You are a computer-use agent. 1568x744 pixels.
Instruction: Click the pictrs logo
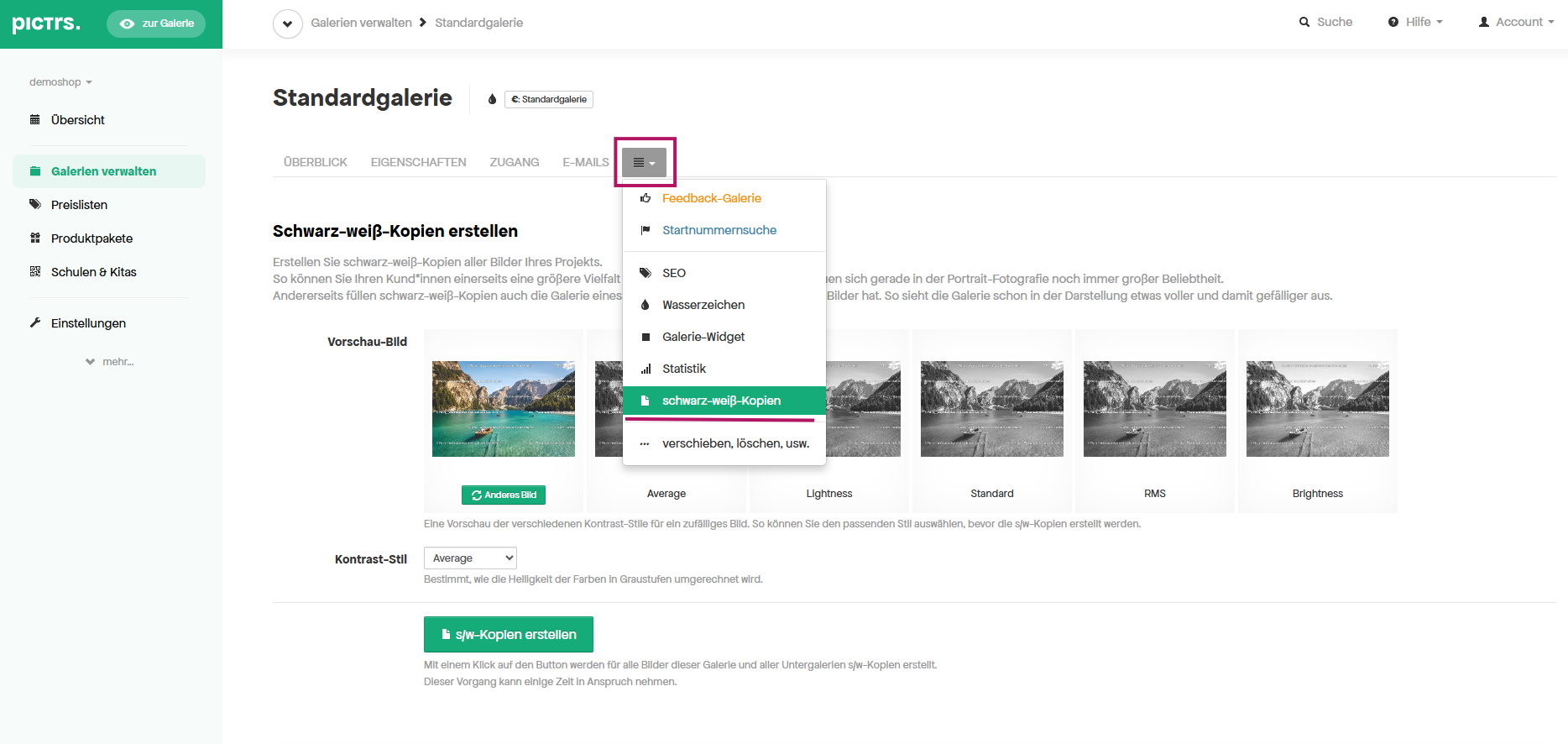[x=46, y=24]
